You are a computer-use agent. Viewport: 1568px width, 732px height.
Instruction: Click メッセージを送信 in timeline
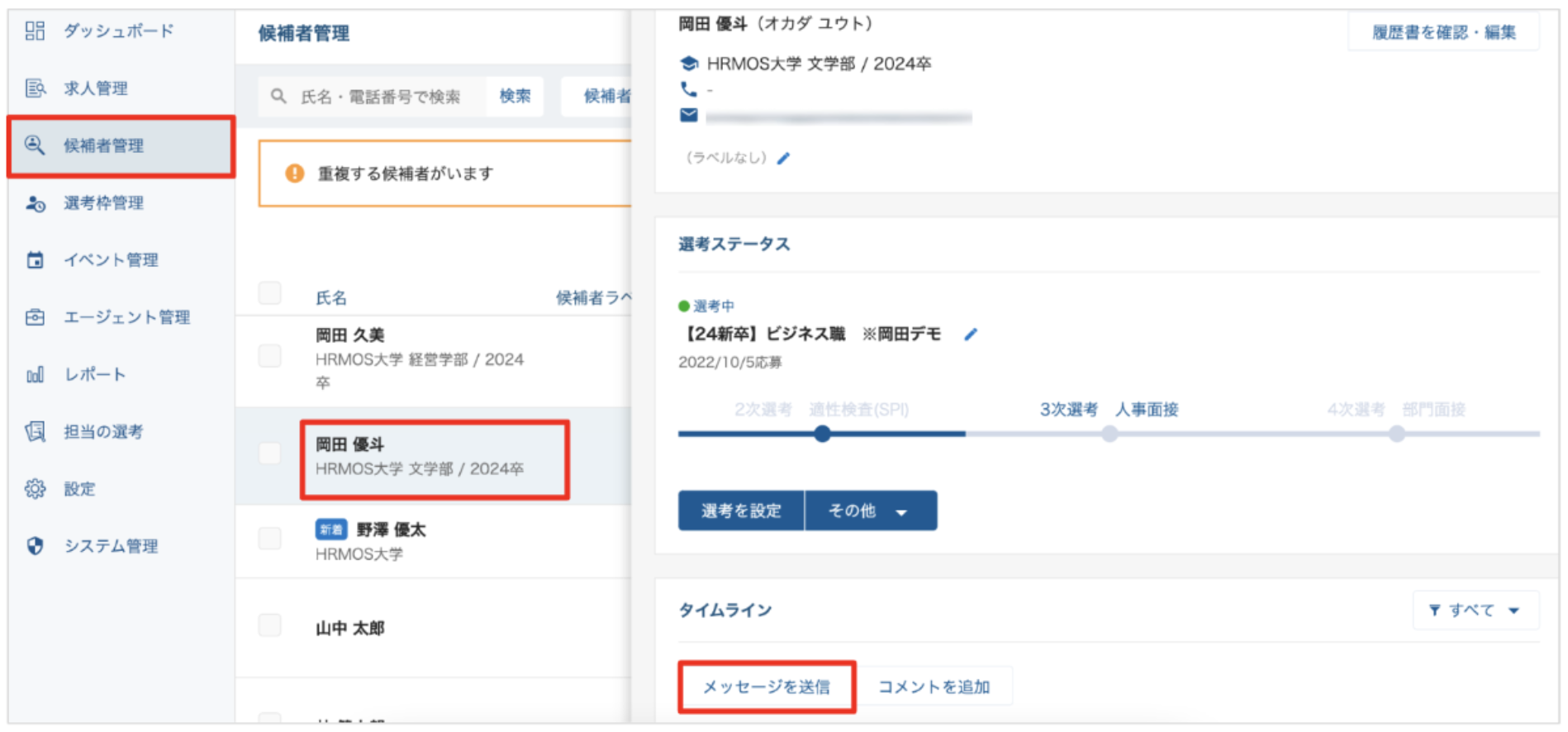[x=766, y=687]
